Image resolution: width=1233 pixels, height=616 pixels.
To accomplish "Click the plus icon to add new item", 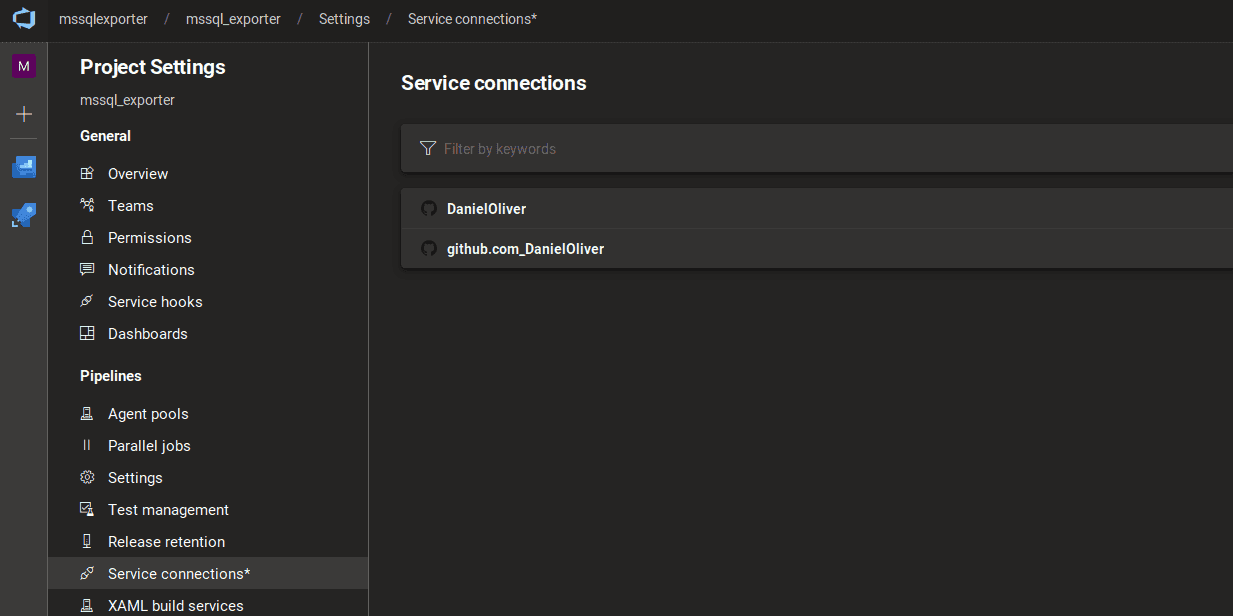I will click(x=24, y=114).
